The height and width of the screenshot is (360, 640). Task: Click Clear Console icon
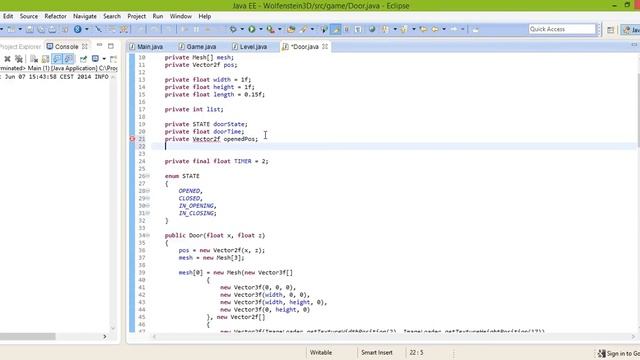(34, 59)
